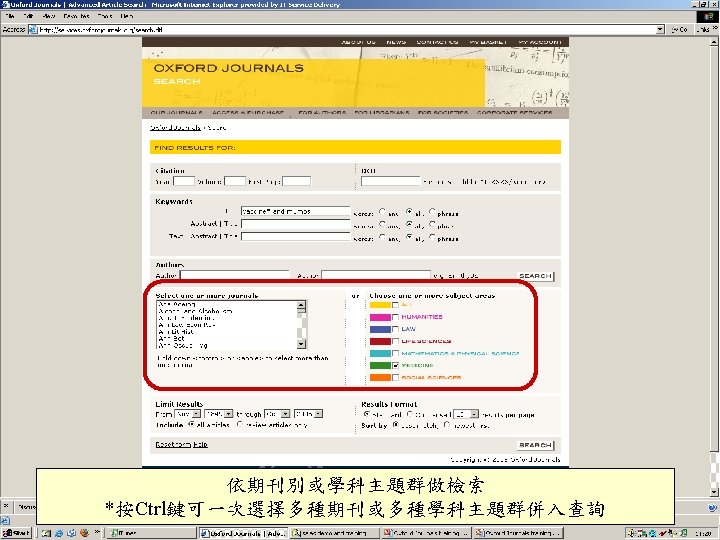Viewport: 720px width, 540px height.
Task: Open the Help menu in Internet Explorer
Action: (x=127, y=16)
